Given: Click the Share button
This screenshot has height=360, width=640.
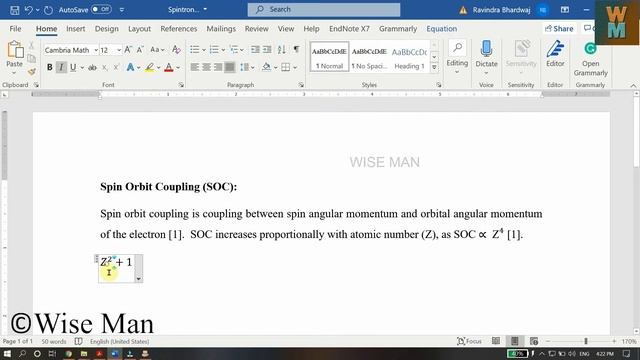Looking at the screenshot, I should click(x=560, y=29).
